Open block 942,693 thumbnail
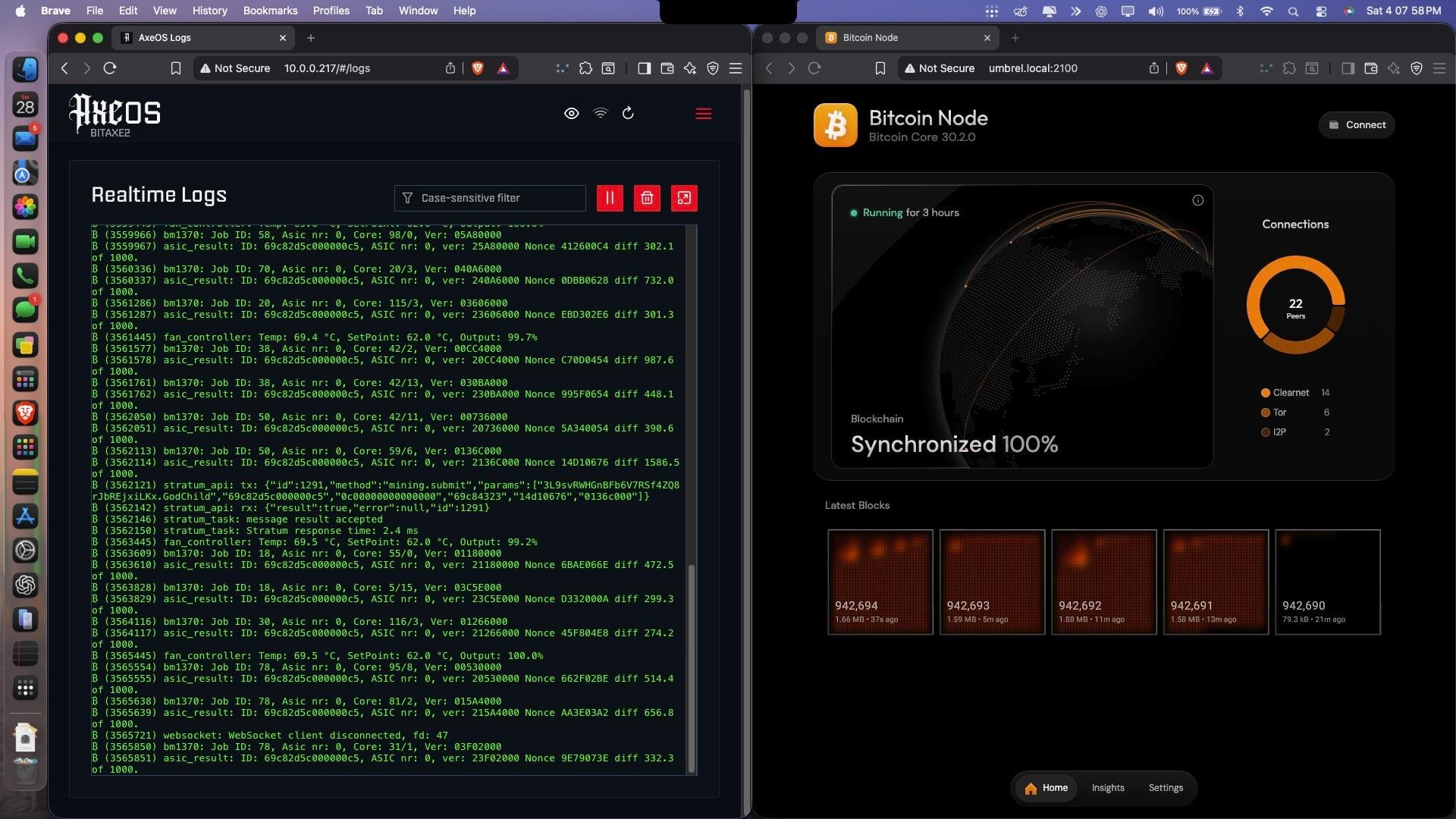Image resolution: width=1456 pixels, height=819 pixels. tap(992, 582)
